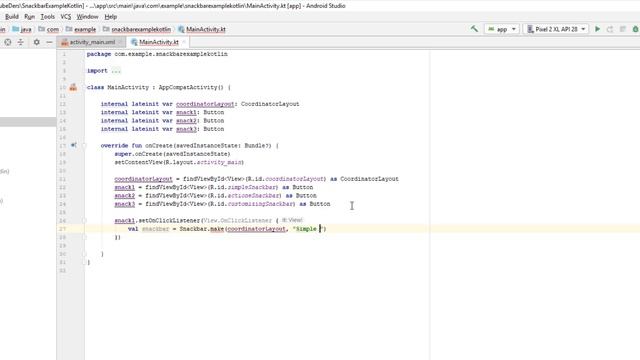Image resolution: width=640 pixels, height=360 pixels.
Task: Open the Run menu
Action: 29,17
